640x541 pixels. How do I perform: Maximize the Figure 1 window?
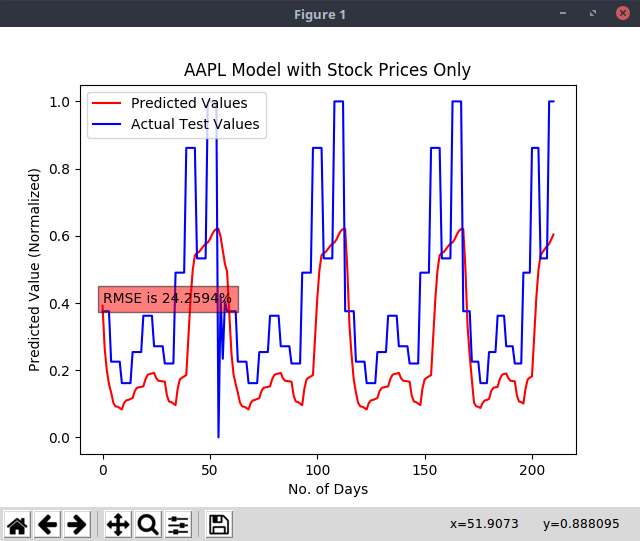593,13
